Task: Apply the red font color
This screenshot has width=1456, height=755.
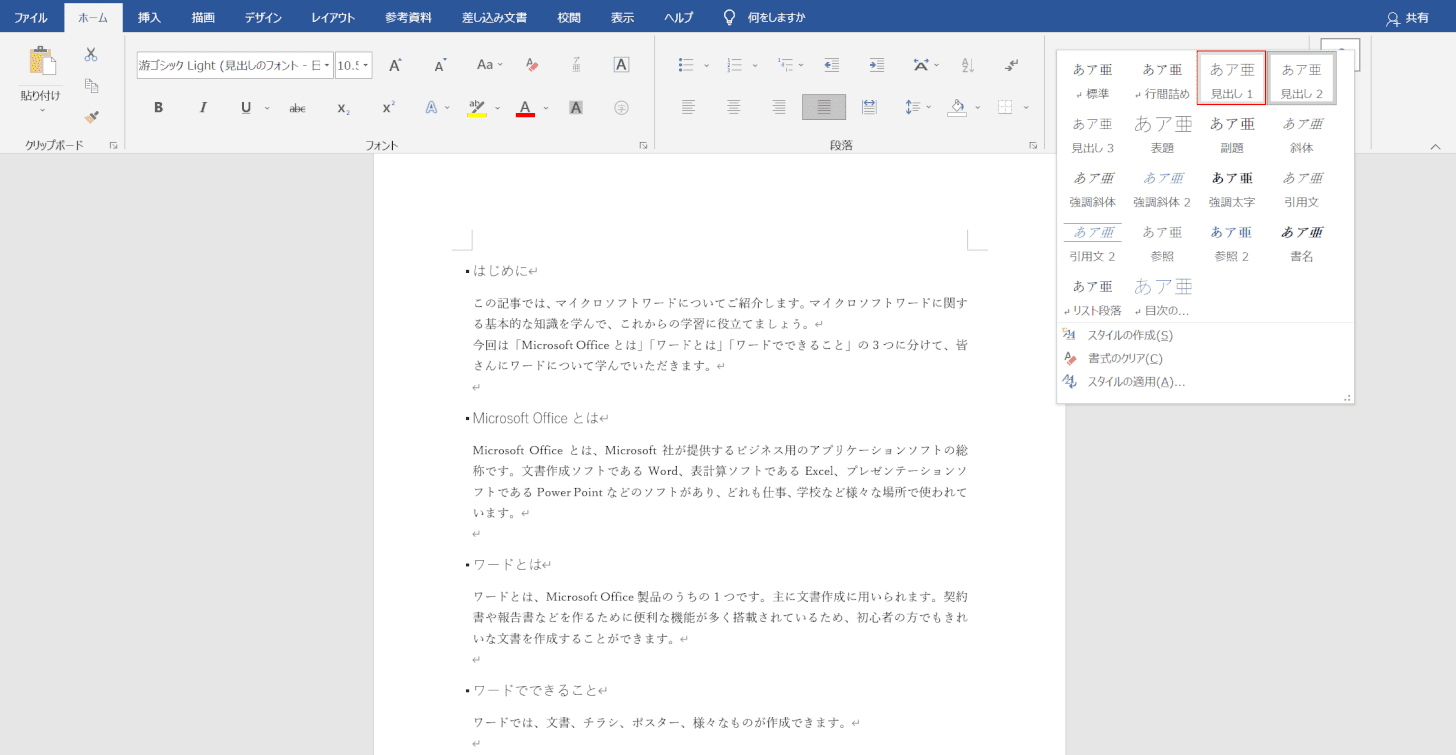Action: pyautogui.click(x=525, y=107)
